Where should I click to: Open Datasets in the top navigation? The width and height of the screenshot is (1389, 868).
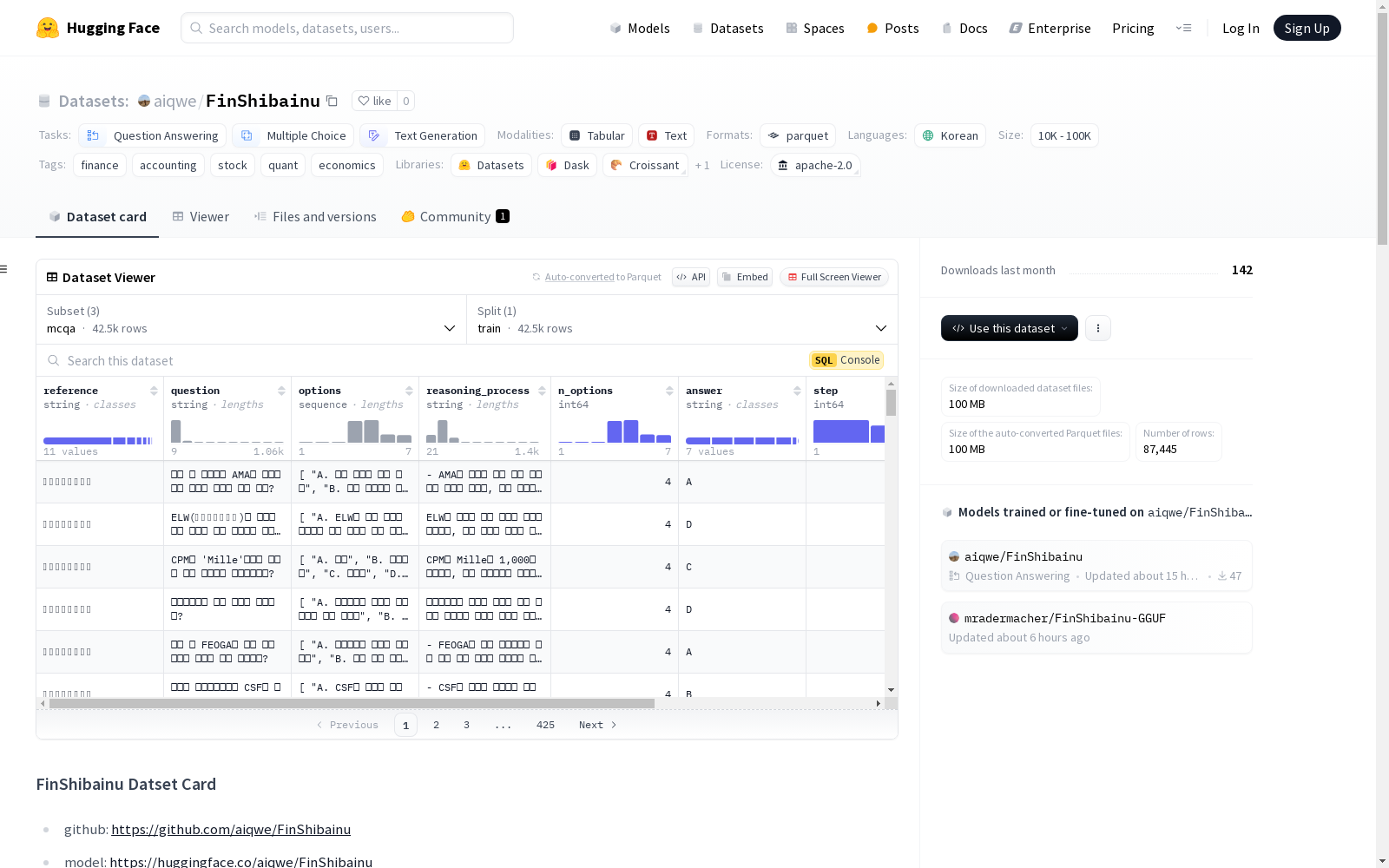(x=727, y=28)
